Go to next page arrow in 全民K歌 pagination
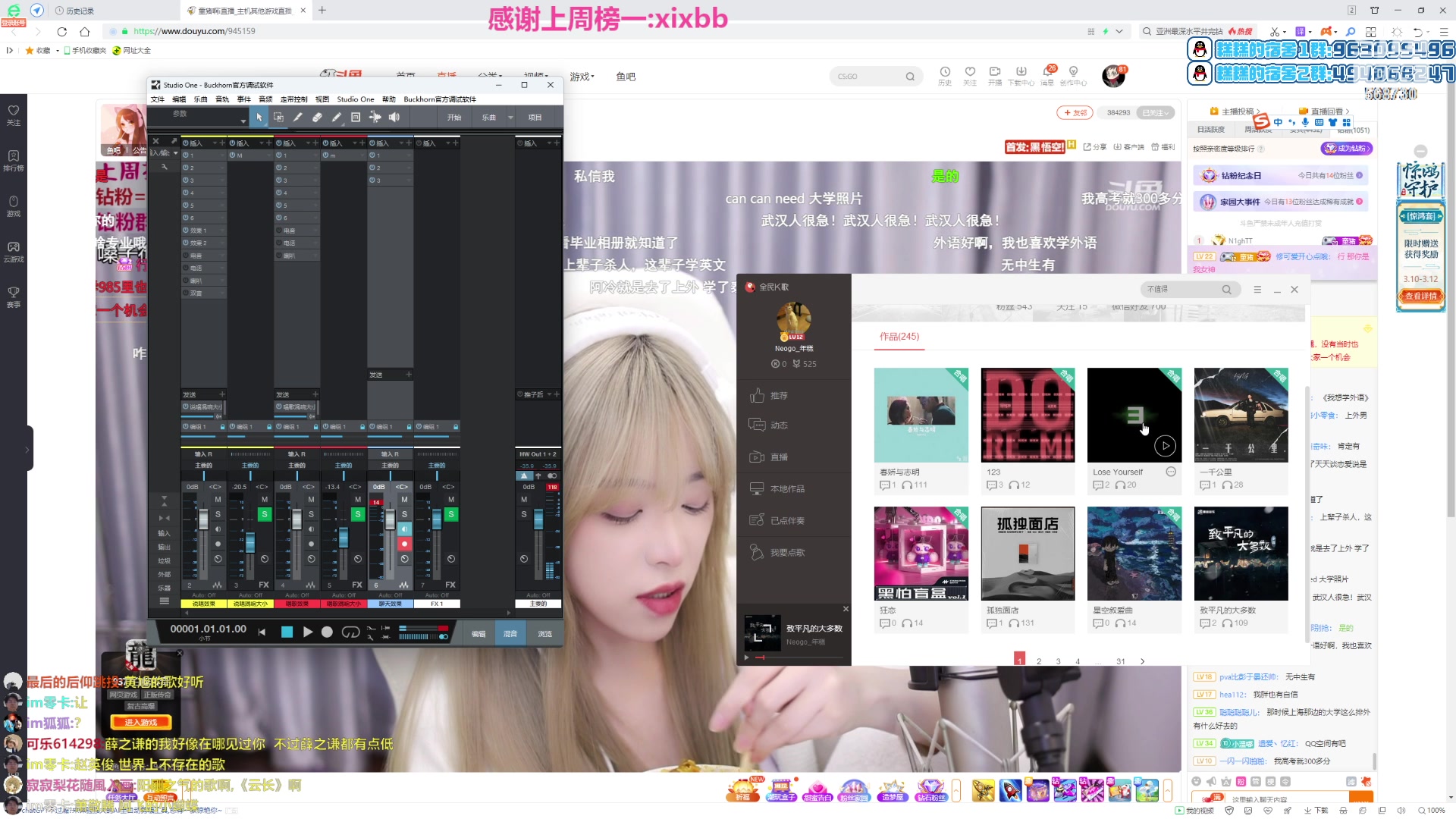 pos(1142,661)
